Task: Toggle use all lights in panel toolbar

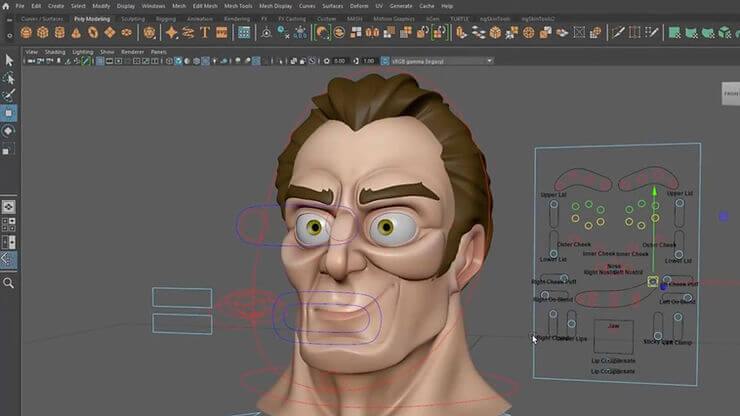Action: (x=215, y=61)
